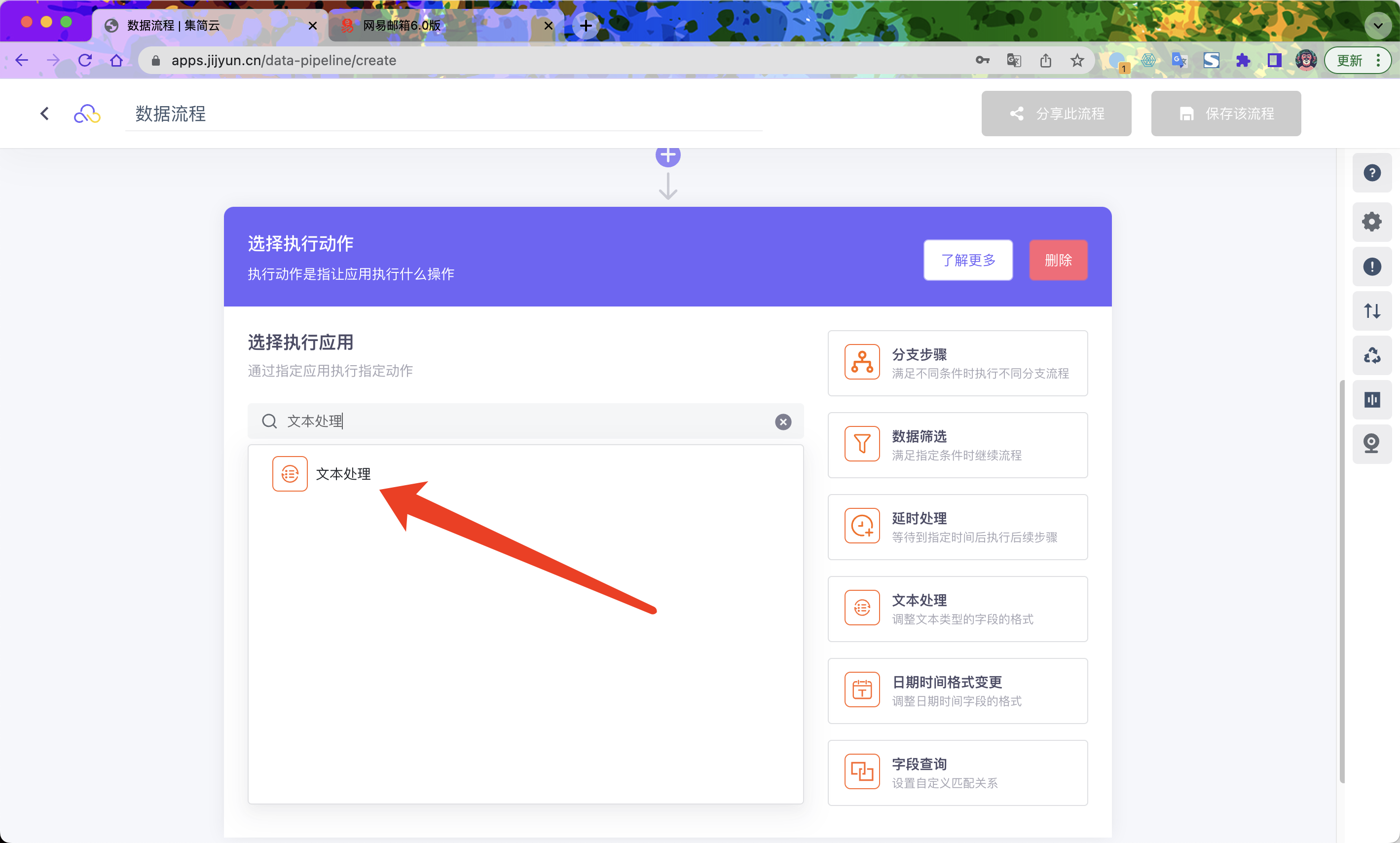
Task: Clear the search field with X icon
Action: (783, 421)
